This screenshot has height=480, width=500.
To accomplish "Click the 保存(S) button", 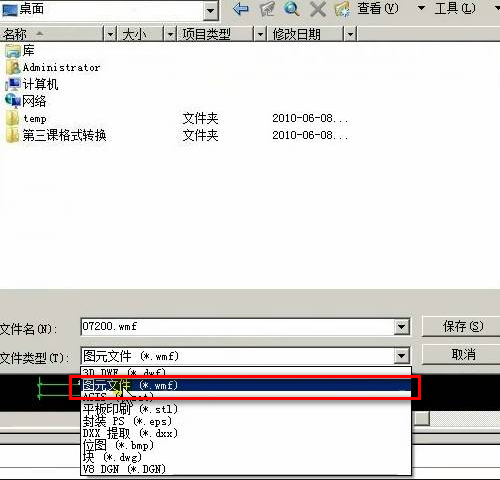I will click(462, 326).
